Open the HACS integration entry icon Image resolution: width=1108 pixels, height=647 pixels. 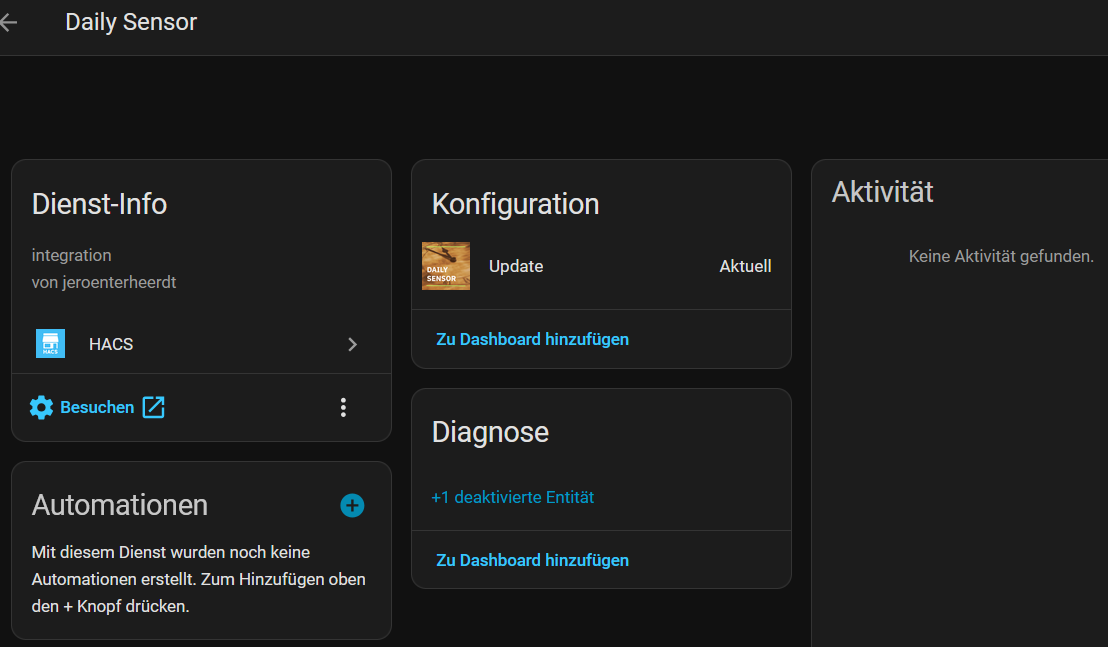(50, 344)
